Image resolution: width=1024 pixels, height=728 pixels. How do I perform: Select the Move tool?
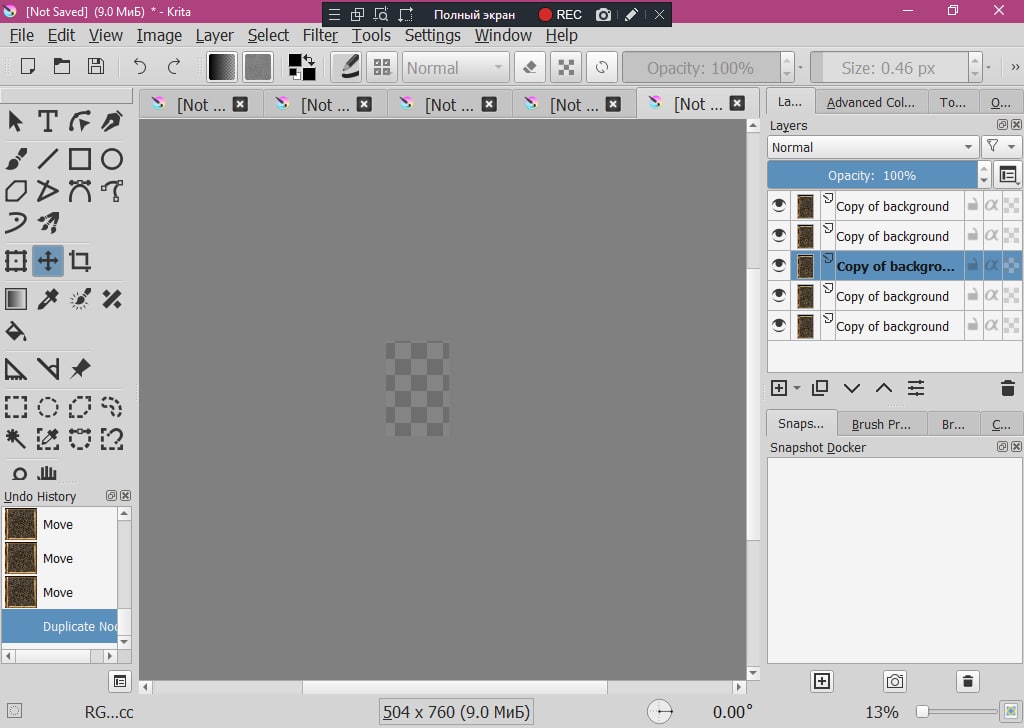(48, 261)
